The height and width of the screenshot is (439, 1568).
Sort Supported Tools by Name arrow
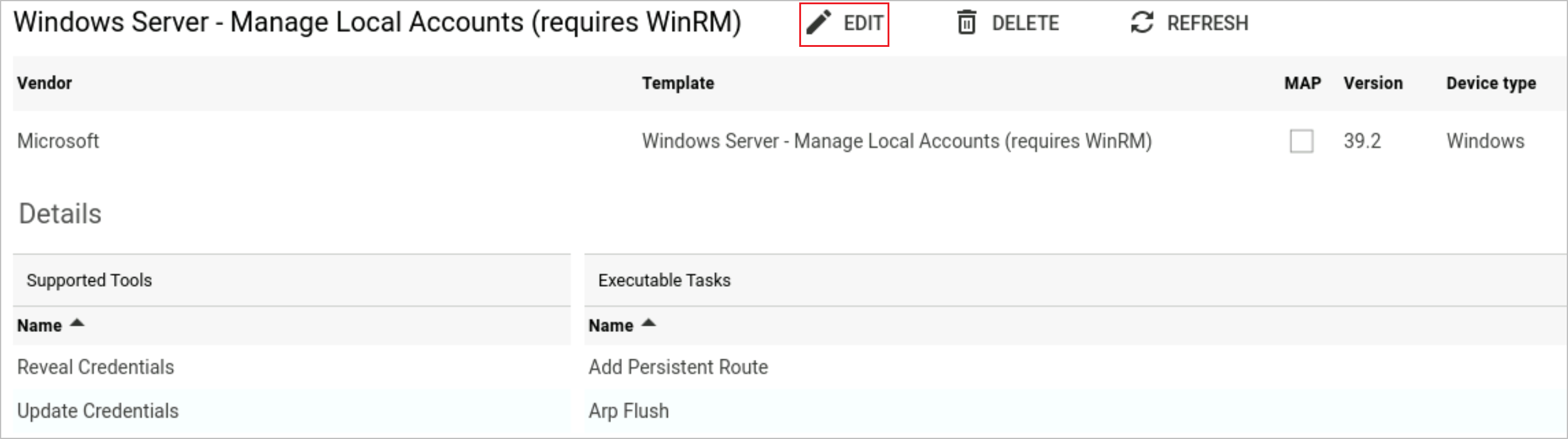point(77,323)
